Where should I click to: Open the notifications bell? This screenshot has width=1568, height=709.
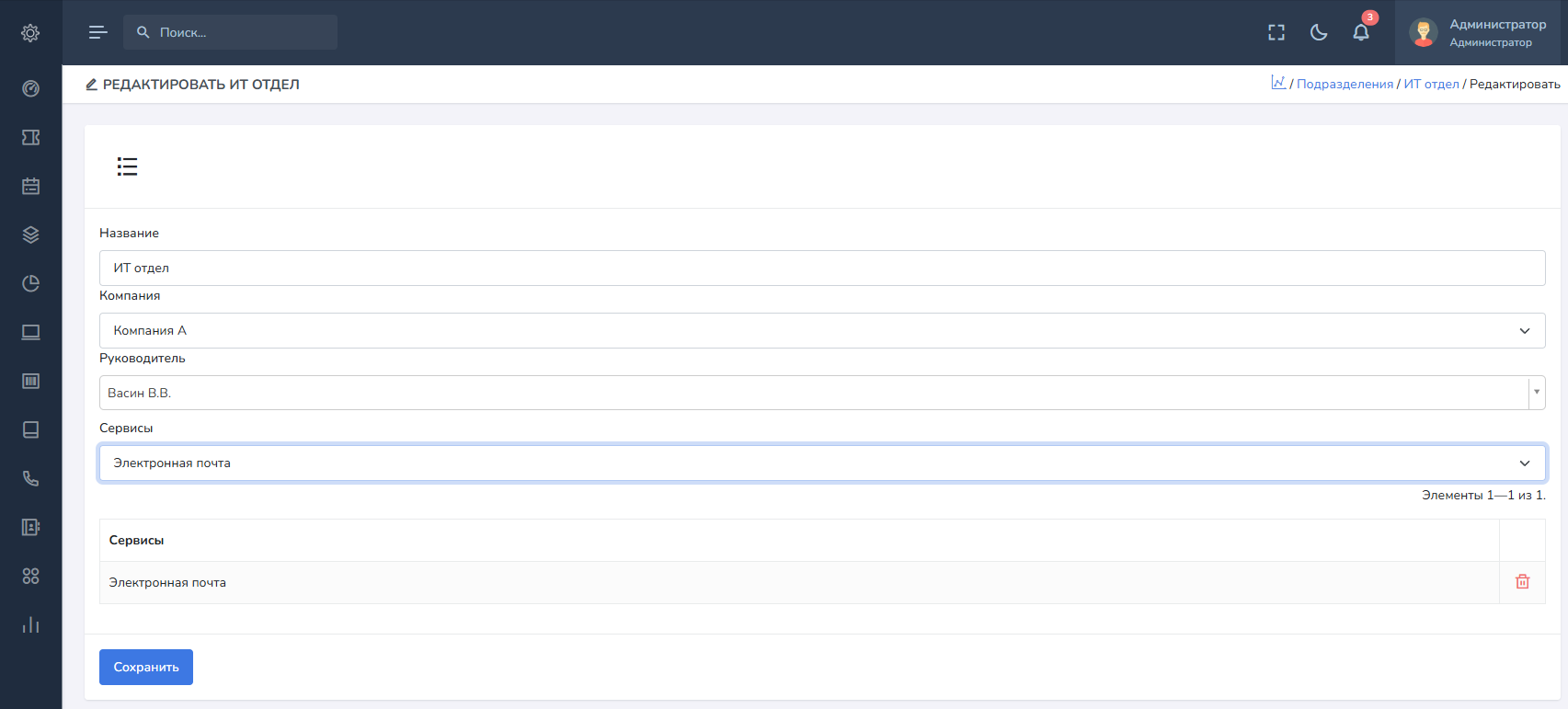pyautogui.click(x=1361, y=33)
